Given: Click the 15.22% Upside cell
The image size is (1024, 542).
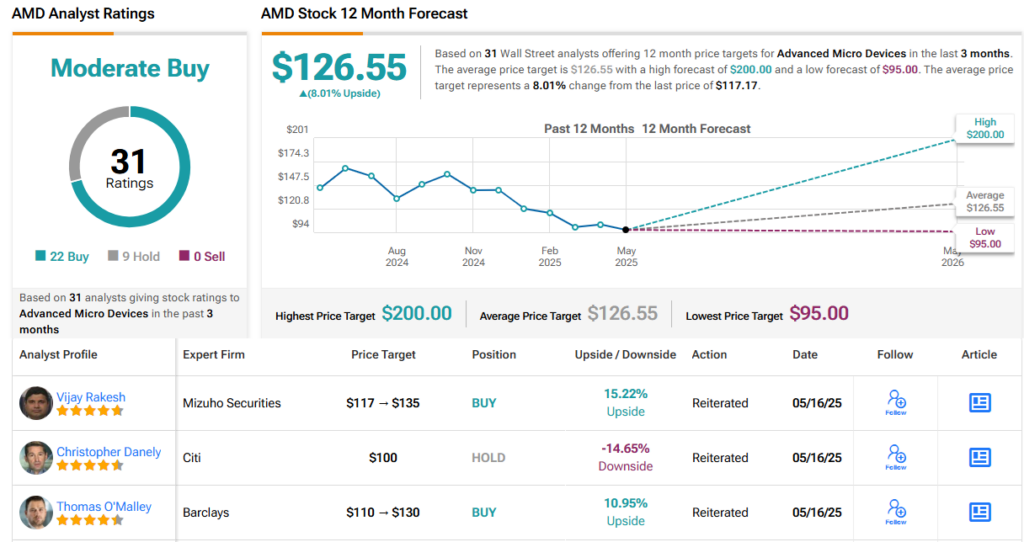Looking at the screenshot, I should tap(626, 402).
